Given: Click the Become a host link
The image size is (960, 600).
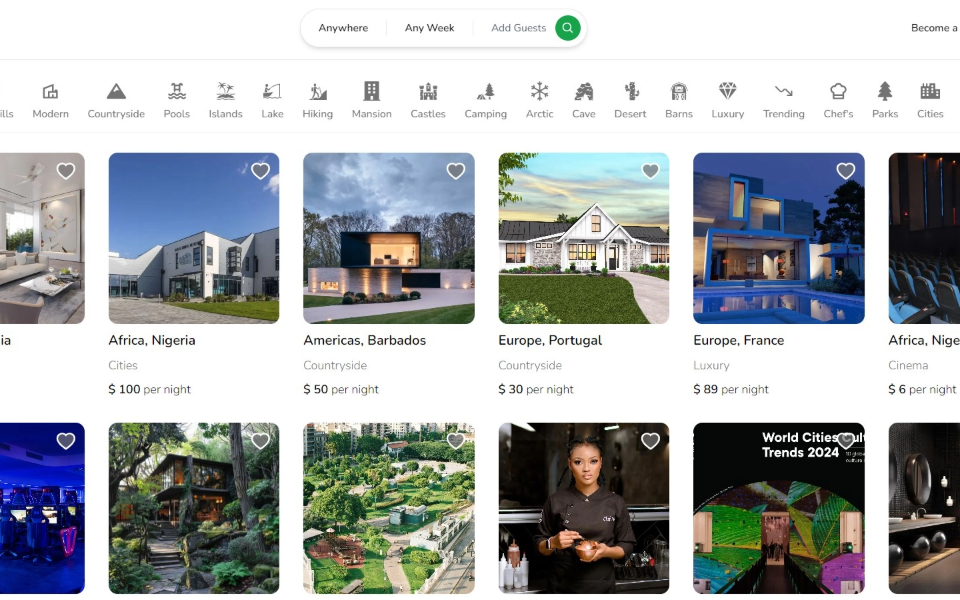Looking at the screenshot, I should point(934,28).
